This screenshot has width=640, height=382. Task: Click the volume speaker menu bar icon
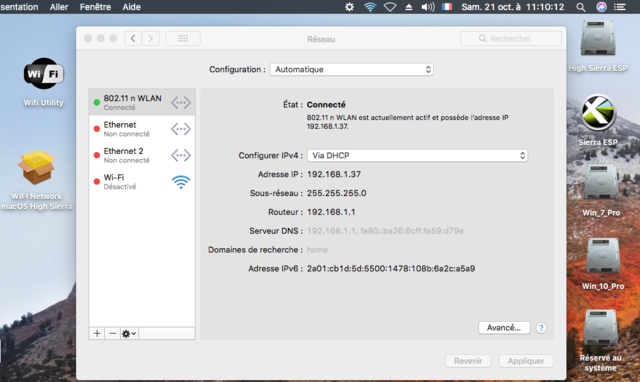[x=428, y=7]
